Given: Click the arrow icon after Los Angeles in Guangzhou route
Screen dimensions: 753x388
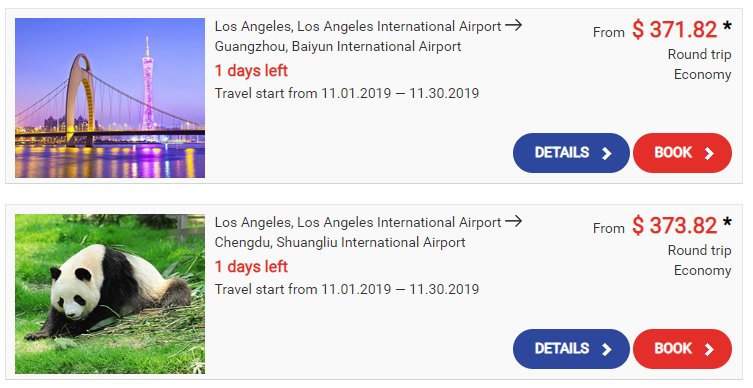Looking at the screenshot, I should click(513, 25).
